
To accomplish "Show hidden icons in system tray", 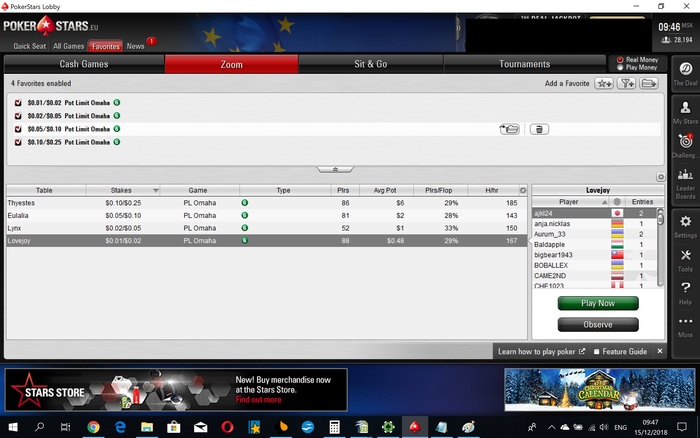I will coord(551,427).
